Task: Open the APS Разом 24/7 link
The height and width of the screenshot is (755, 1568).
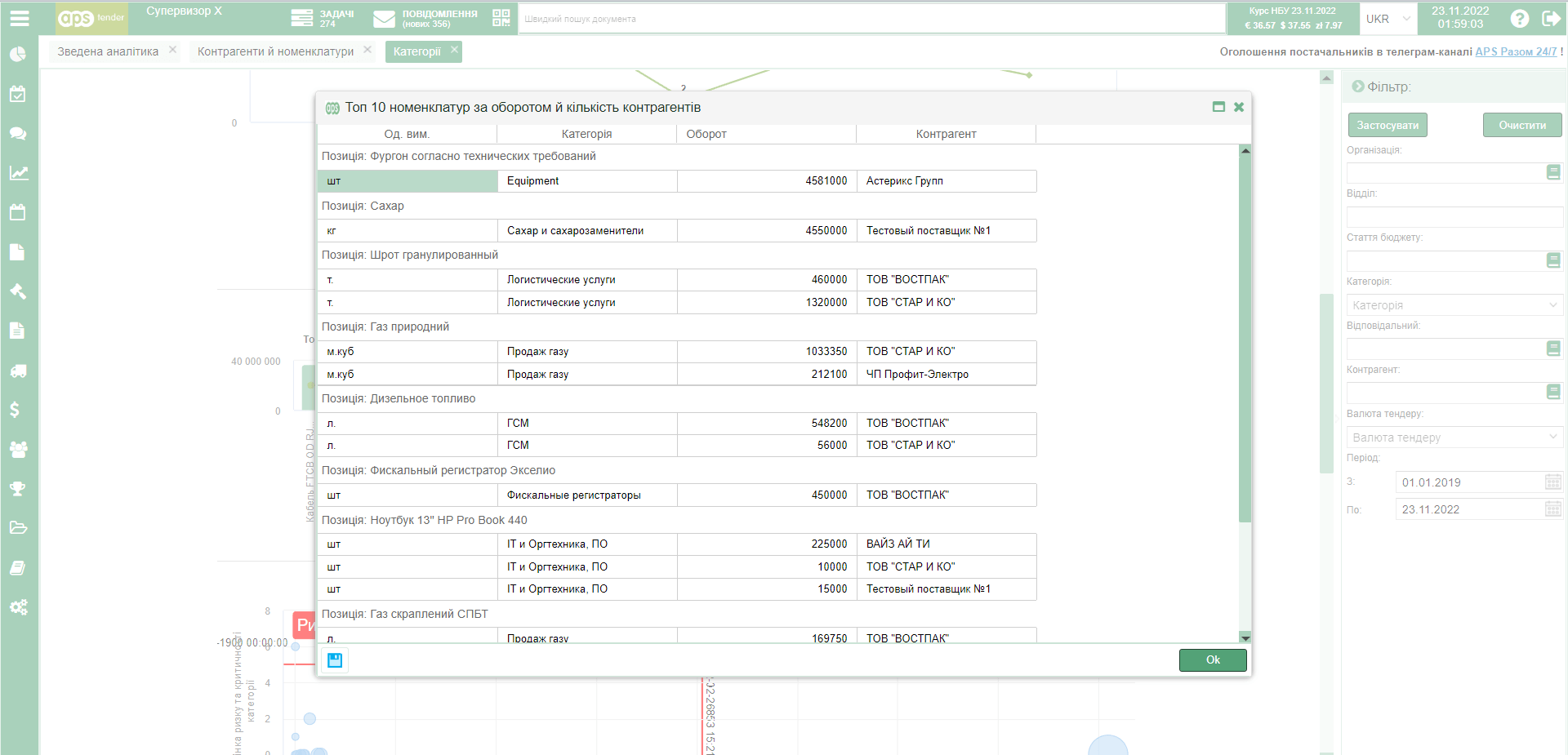Action: click(1516, 51)
